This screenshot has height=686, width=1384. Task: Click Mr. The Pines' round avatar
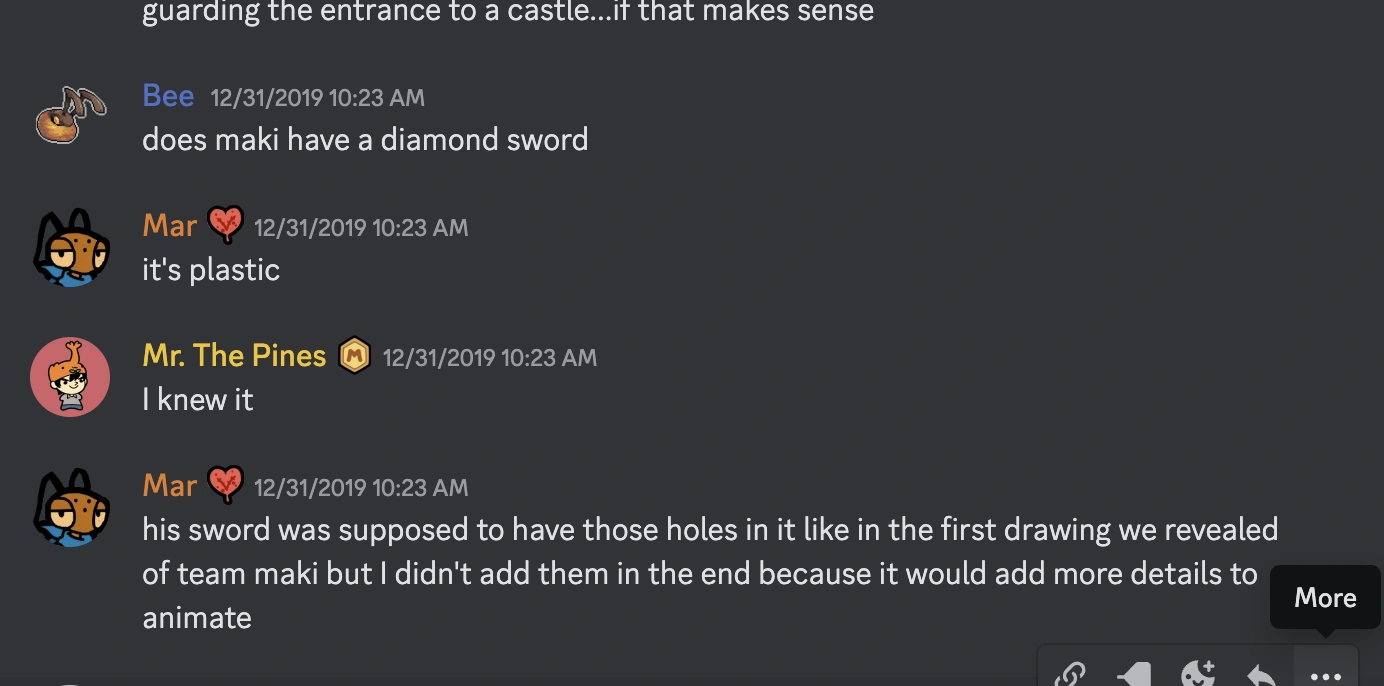70,377
